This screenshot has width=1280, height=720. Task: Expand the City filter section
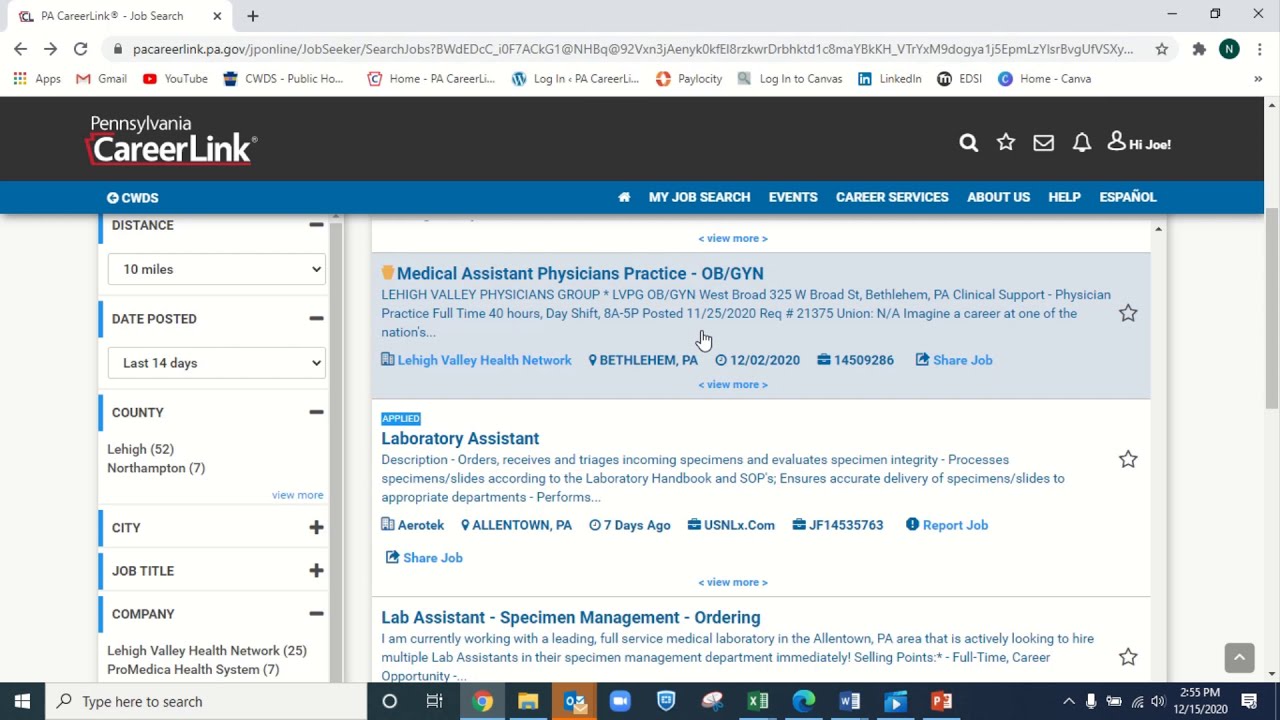(x=316, y=527)
